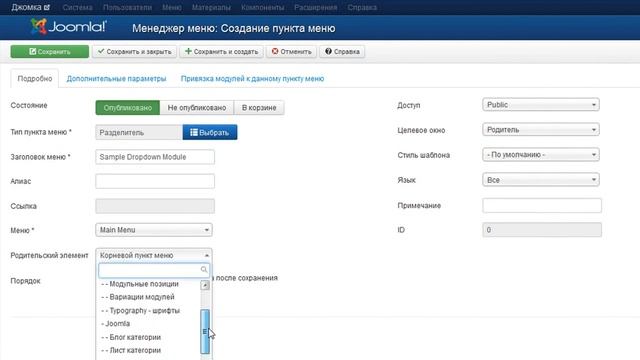Click the magnifier icon in dropdown search
The image size is (640, 360).
[204, 270]
